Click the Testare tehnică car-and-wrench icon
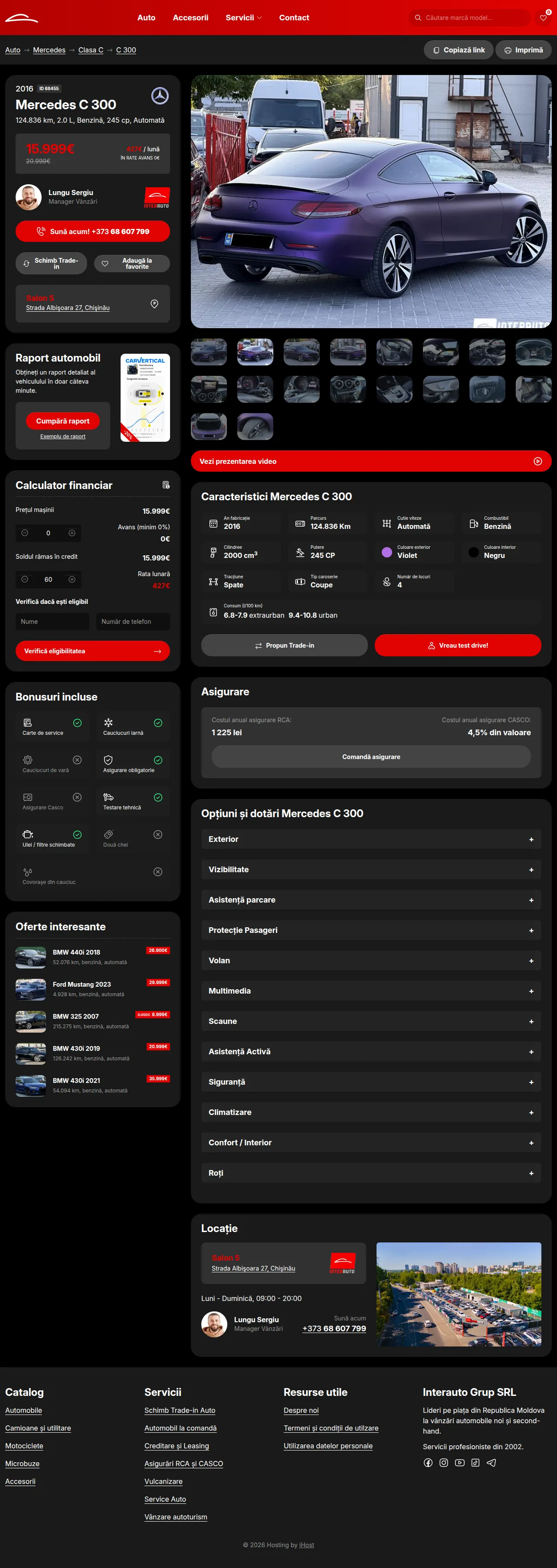 click(108, 797)
